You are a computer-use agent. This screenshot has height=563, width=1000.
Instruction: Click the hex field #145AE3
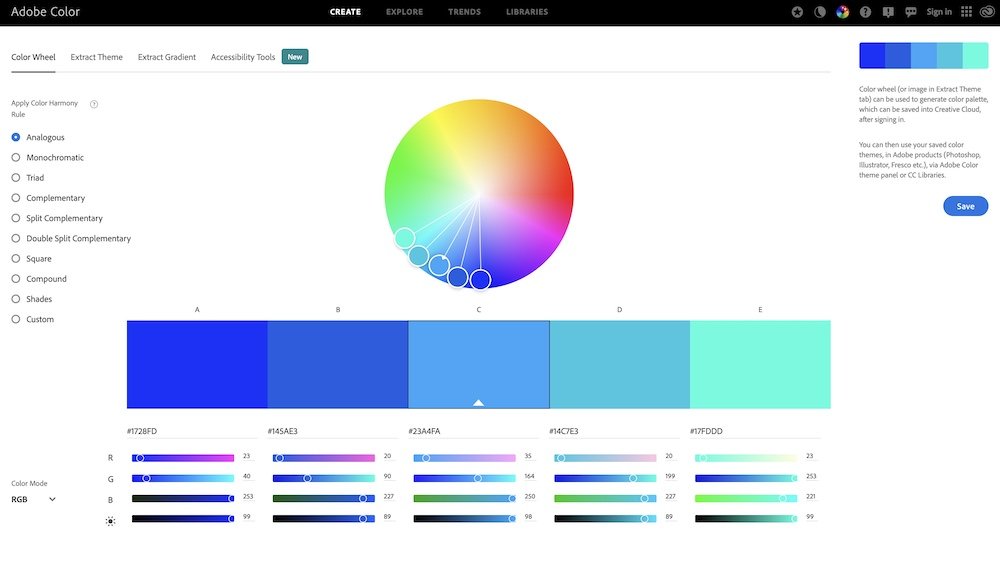tap(332, 431)
